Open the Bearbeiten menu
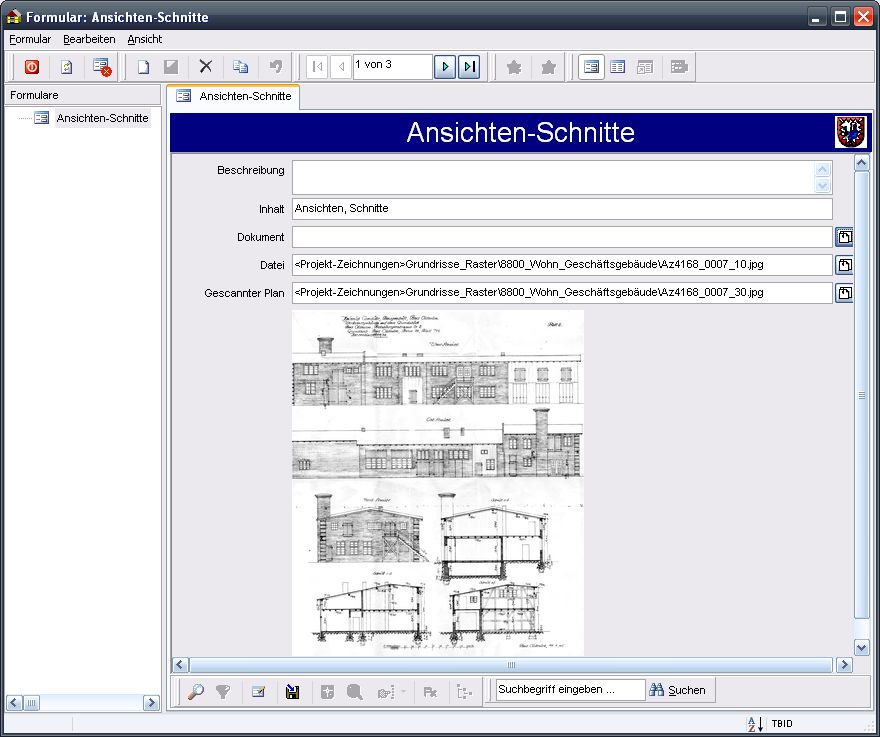Image resolution: width=880 pixels, height=737 pixels. (89, 39)
